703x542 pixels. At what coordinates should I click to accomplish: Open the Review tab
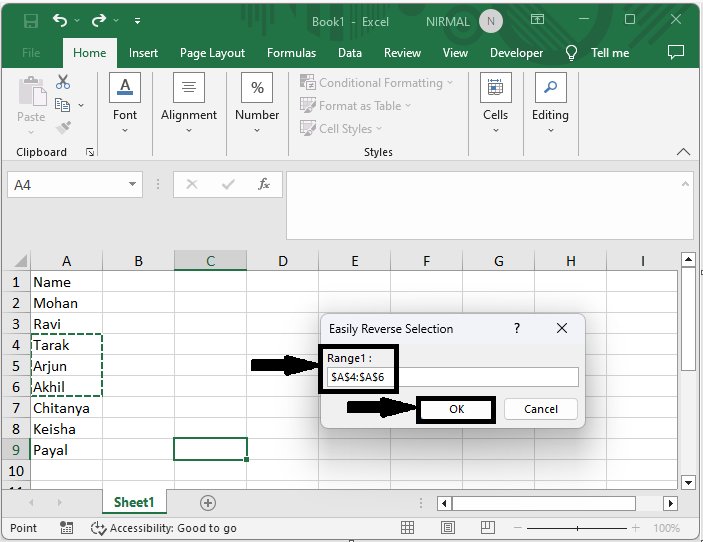403,53
